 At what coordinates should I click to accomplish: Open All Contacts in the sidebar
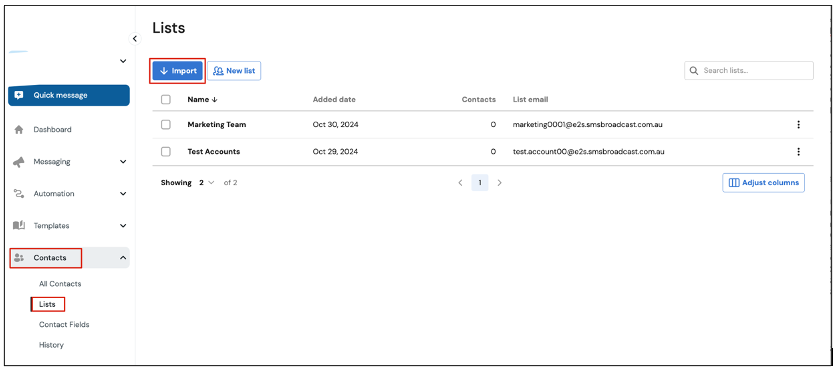60,284
